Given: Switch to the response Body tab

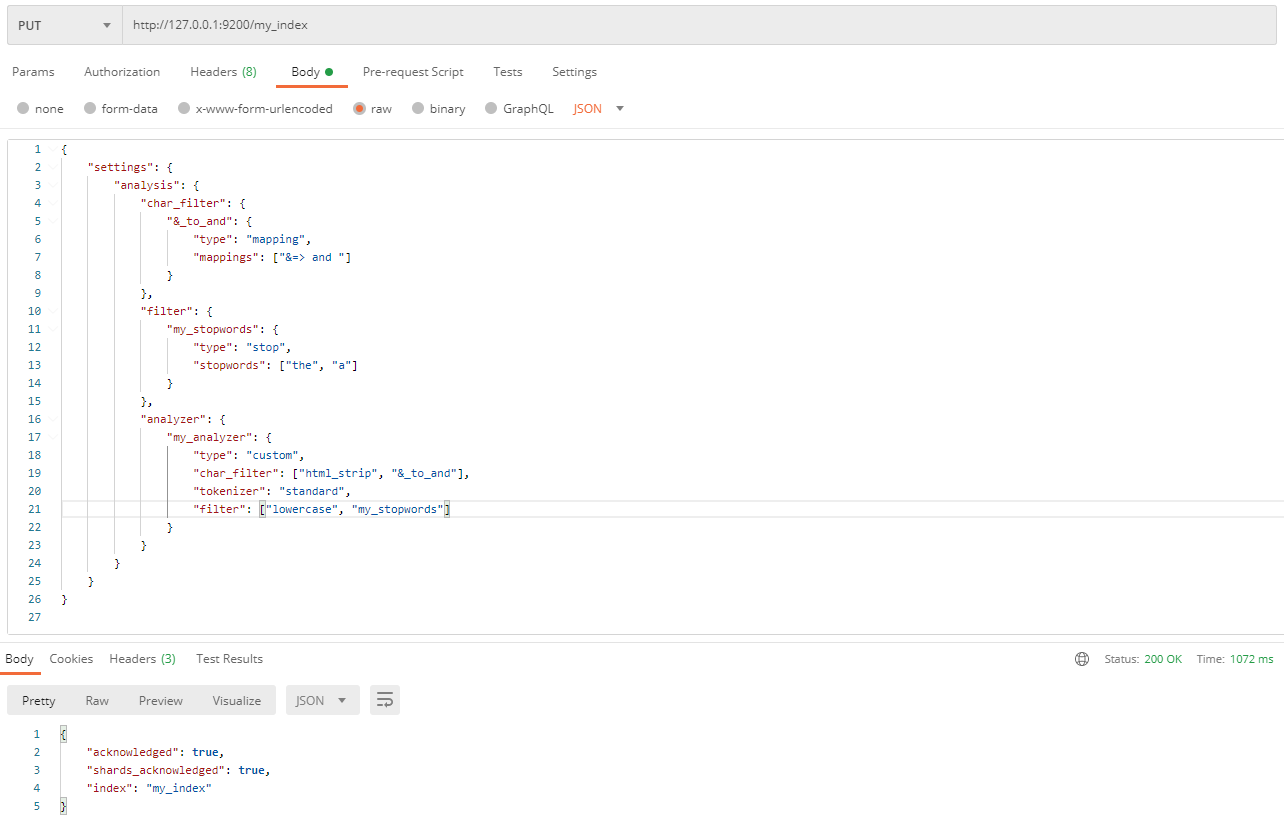Looking at the screenshot, I should coord(19,659).
